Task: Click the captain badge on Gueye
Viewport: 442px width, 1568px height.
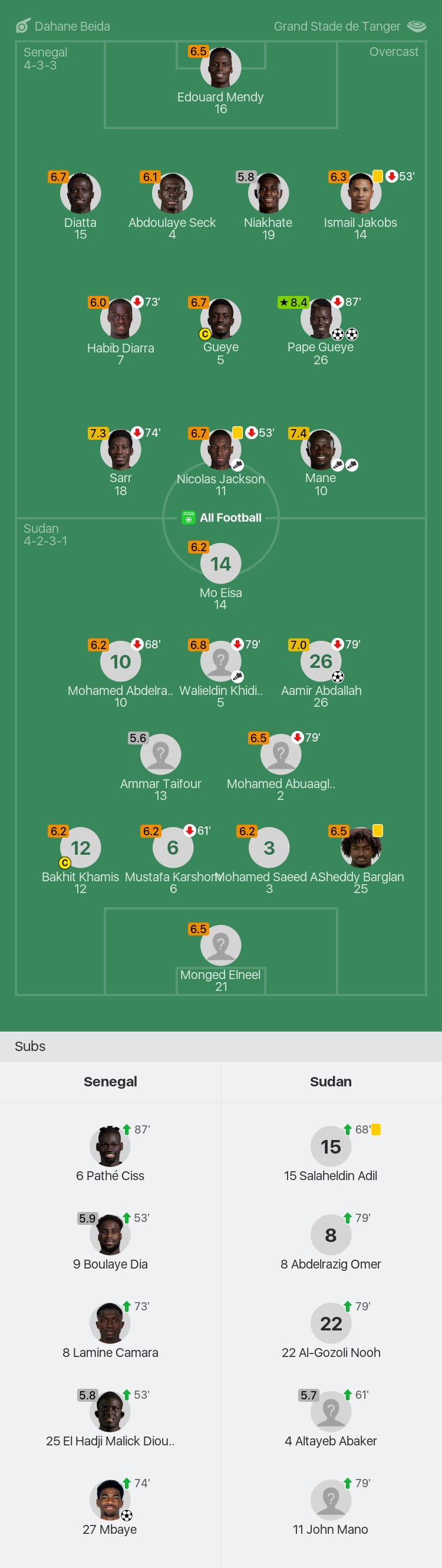Action: click(x=204, y=334)
